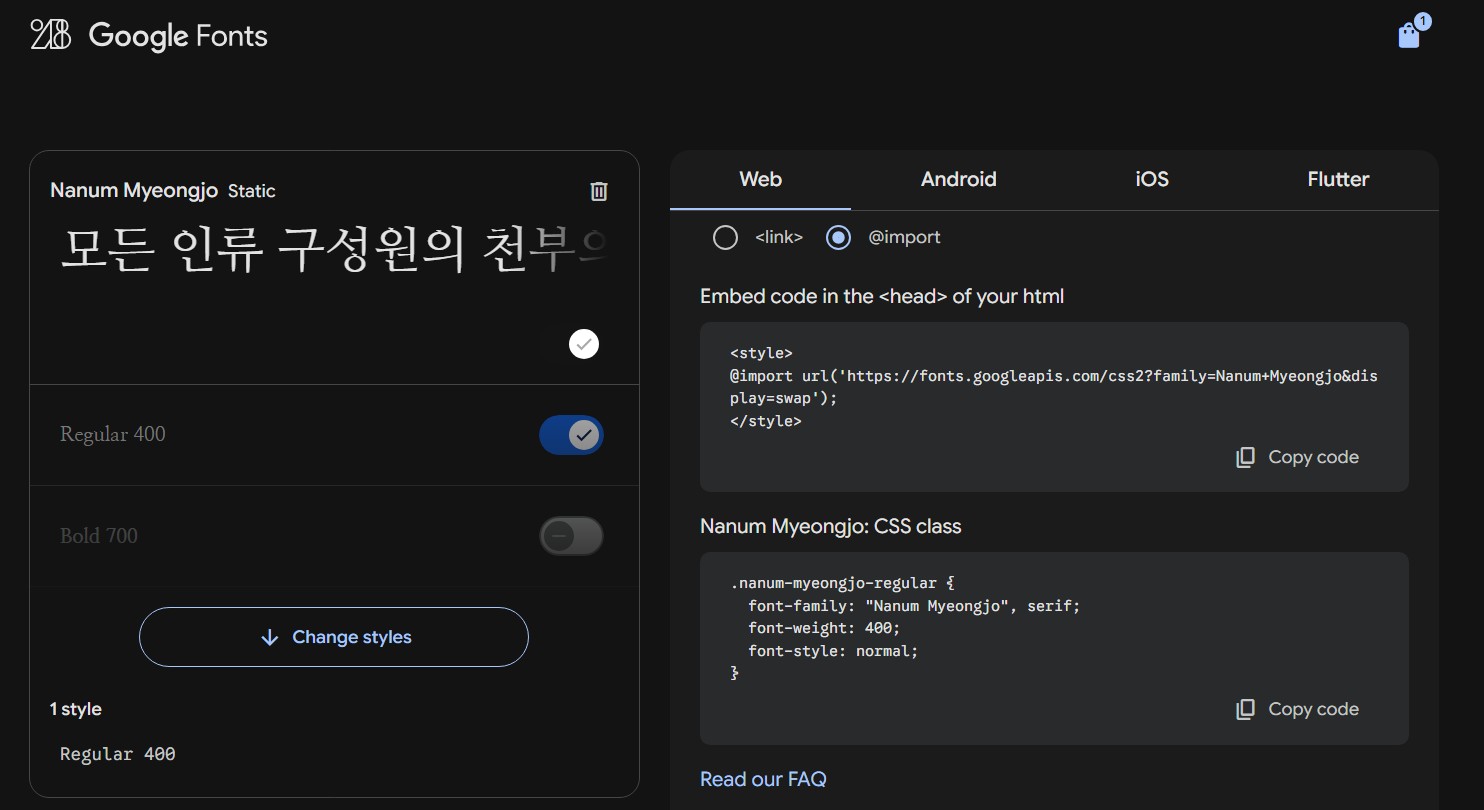Viewport: 1484px width, 810px height.
Task: Disable the Regular 400 style switch
Action: point(571,435)
